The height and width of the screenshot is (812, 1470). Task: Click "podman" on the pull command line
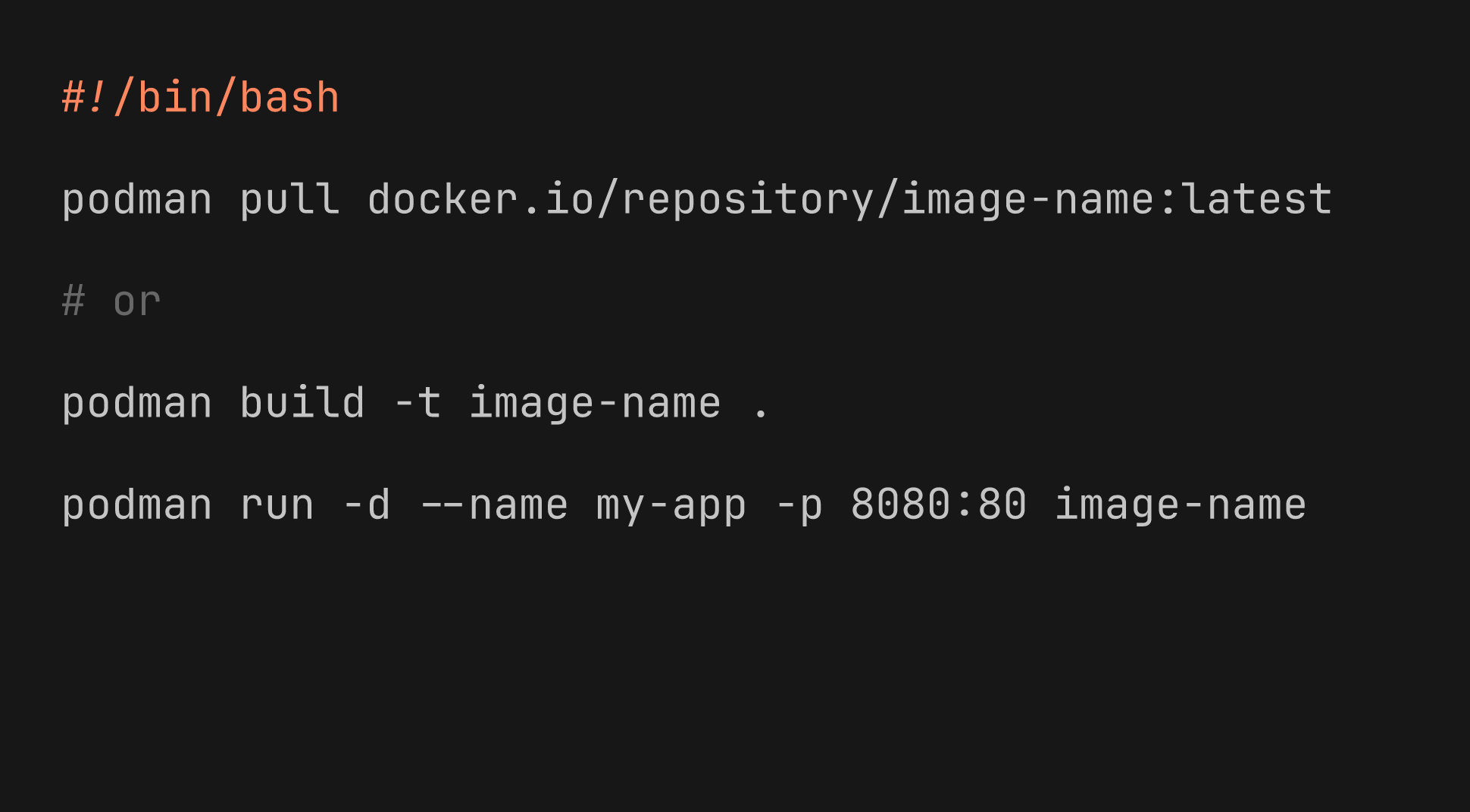(x=137, y=201)
